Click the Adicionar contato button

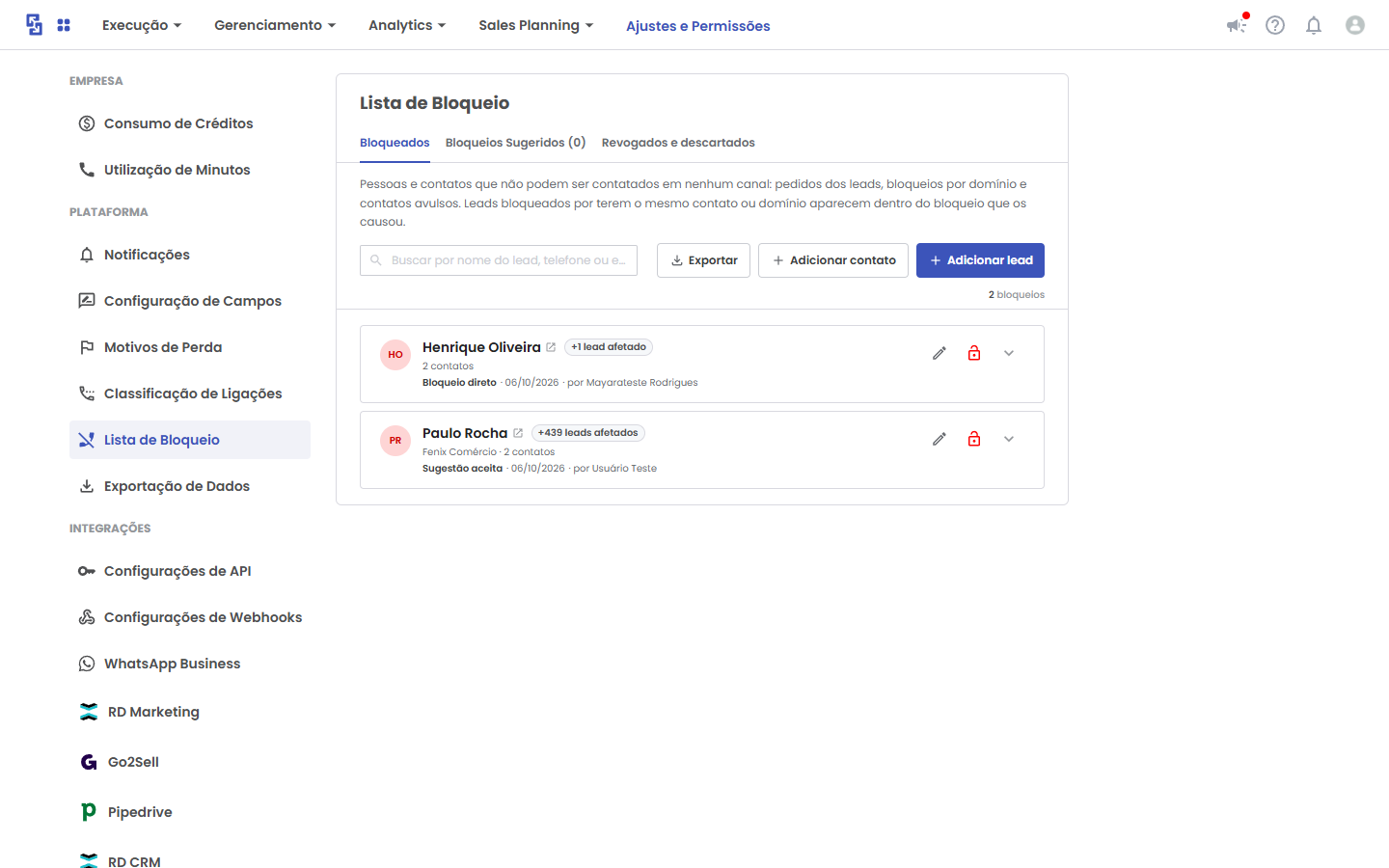833,260
